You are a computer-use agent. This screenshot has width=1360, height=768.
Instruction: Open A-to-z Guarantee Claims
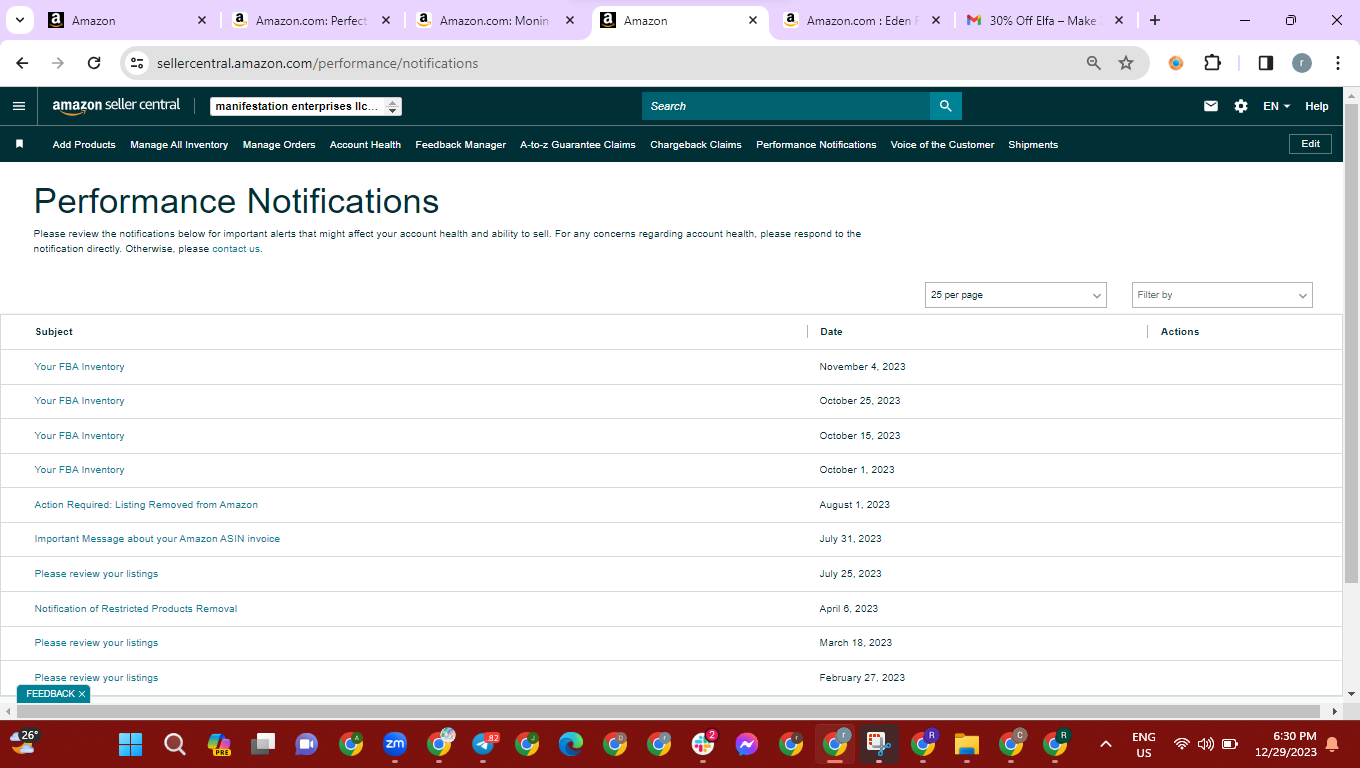578,145
